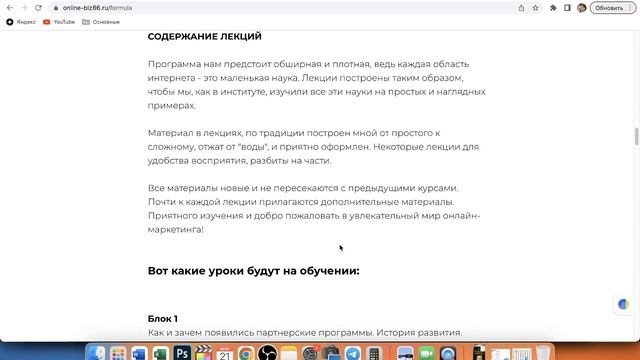Open Telegram from the Dock

(353, 353)
